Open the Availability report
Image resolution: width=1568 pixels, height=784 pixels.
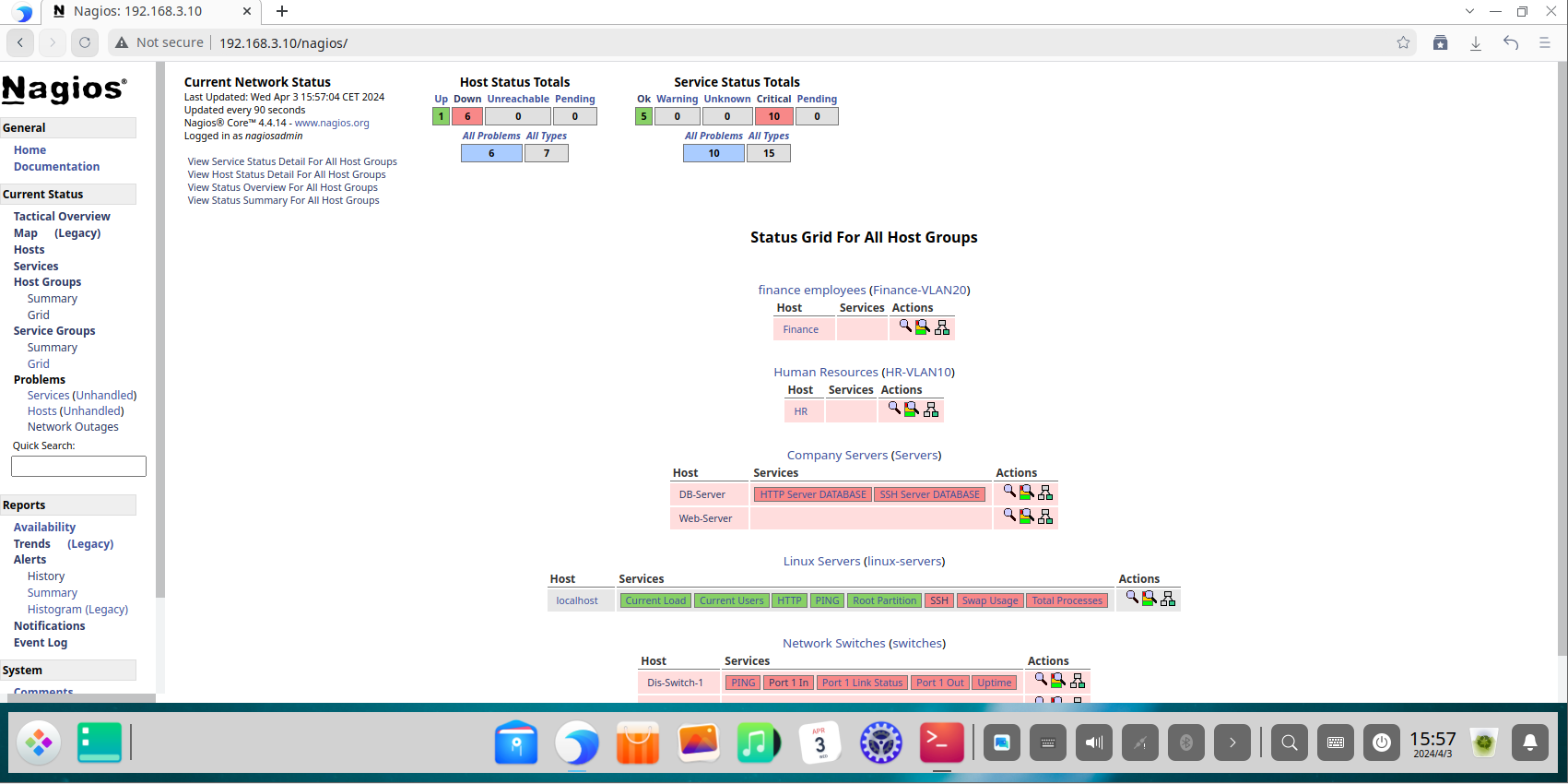[x=44, y=528]
